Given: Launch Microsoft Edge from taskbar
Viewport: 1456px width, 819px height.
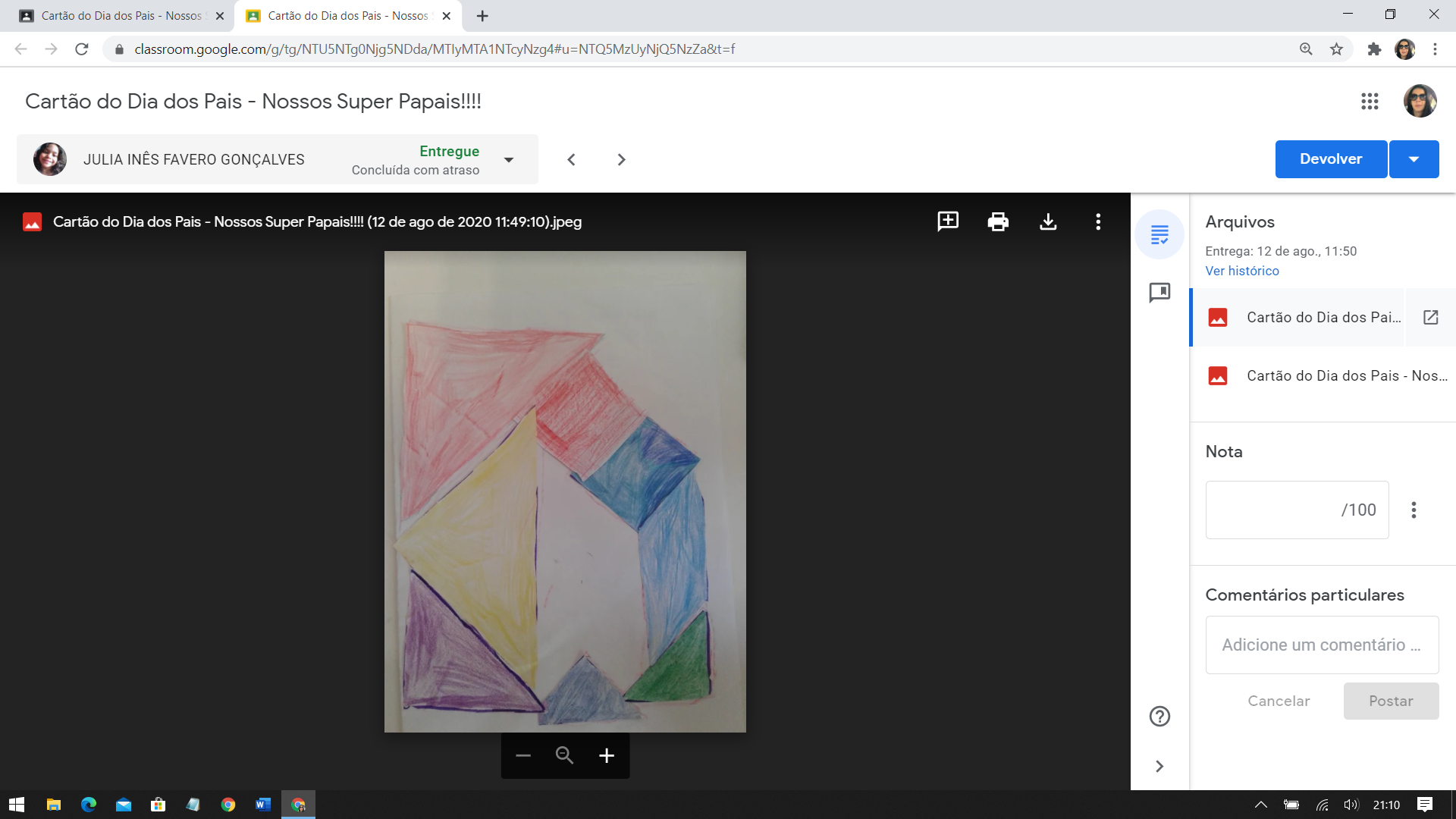Looking at the screenshot, I should click(89, 805).
